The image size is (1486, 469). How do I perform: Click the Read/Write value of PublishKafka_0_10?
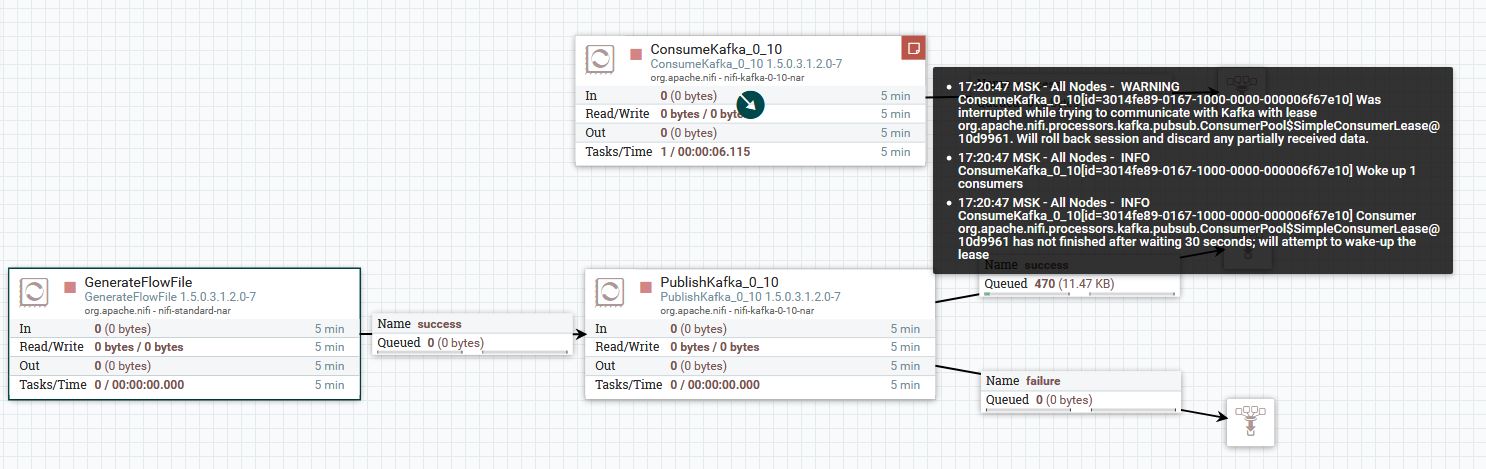(x=715, y=347)
